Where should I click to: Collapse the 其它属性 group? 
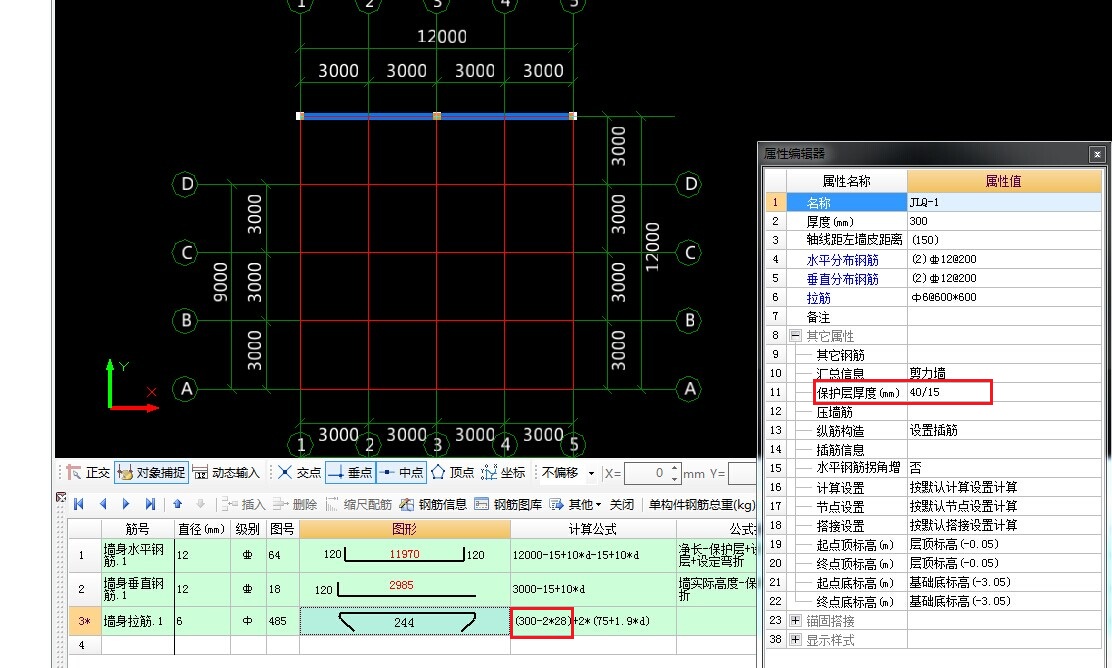[x=796, y=335]
